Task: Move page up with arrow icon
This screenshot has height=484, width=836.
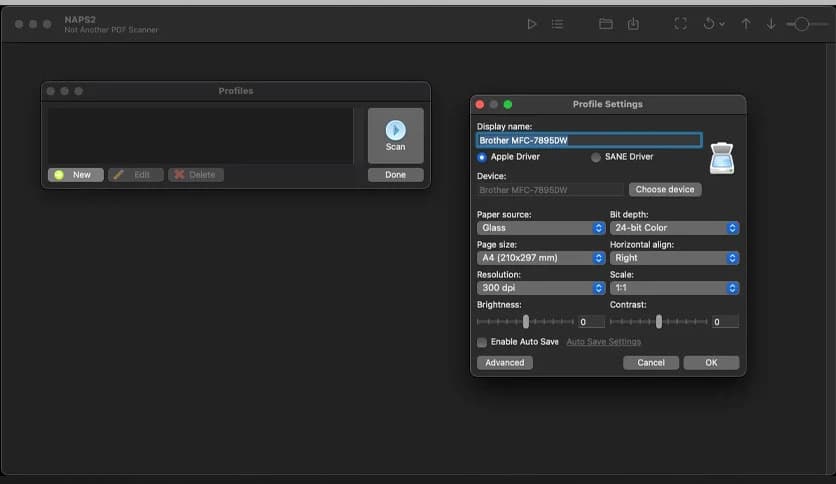Action: [745, 23]
